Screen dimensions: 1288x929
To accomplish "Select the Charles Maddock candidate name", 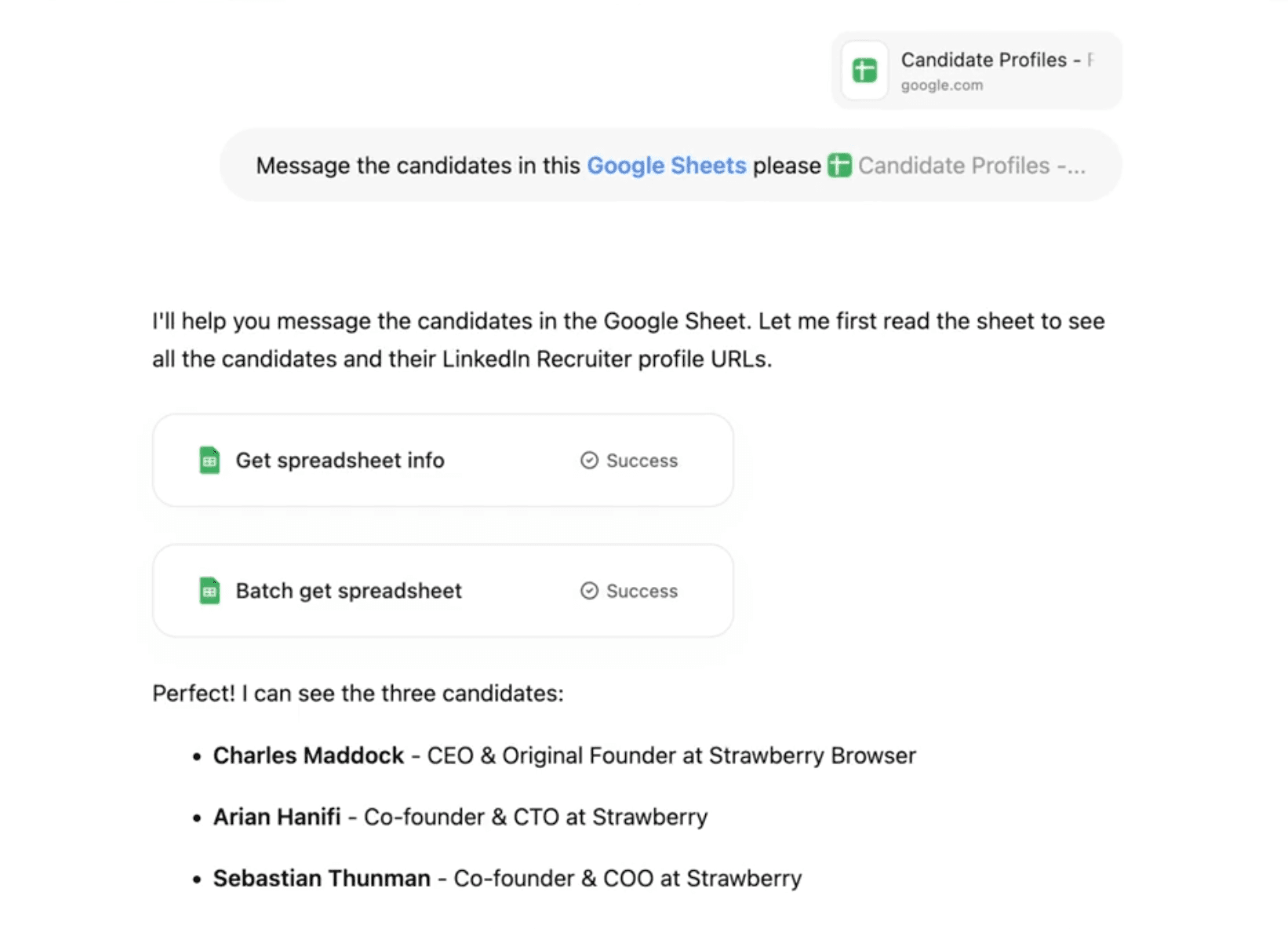I will (308, 756).
